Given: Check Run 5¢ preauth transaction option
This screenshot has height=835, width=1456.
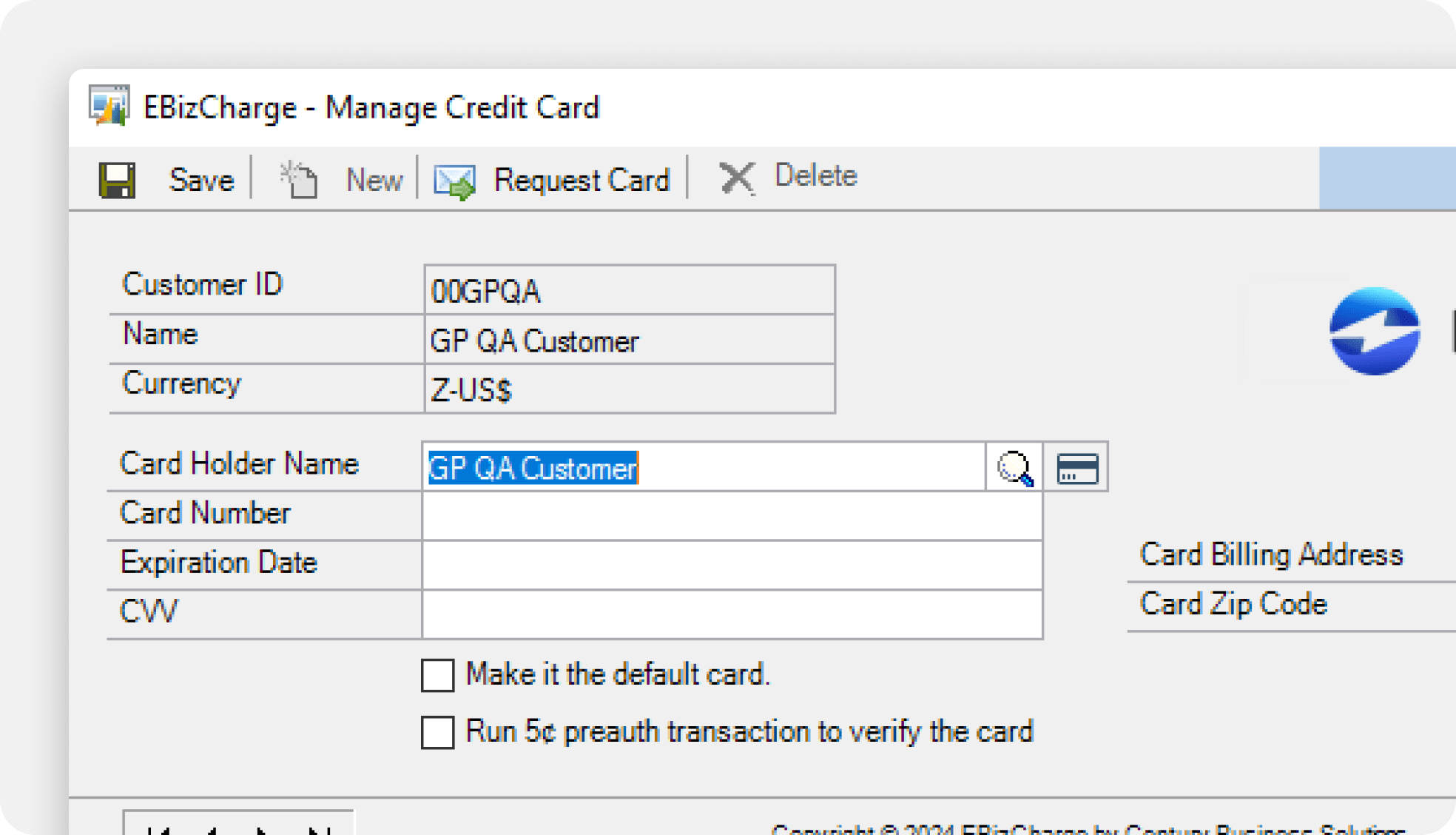Looking at the screenshot, I should 437,732.
